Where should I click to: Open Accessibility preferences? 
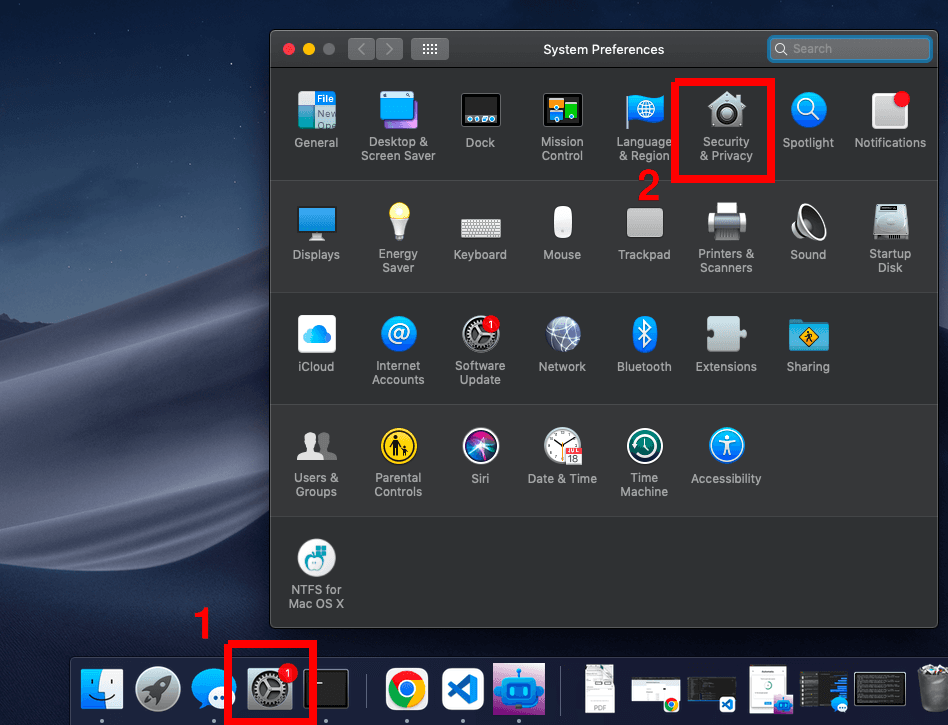(726, 456)
